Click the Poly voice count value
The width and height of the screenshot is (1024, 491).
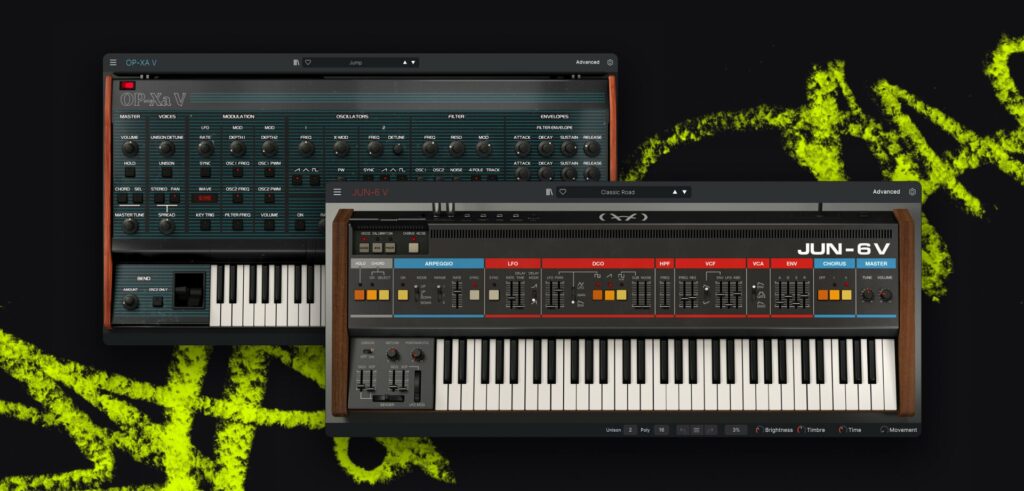coord(662,430)
